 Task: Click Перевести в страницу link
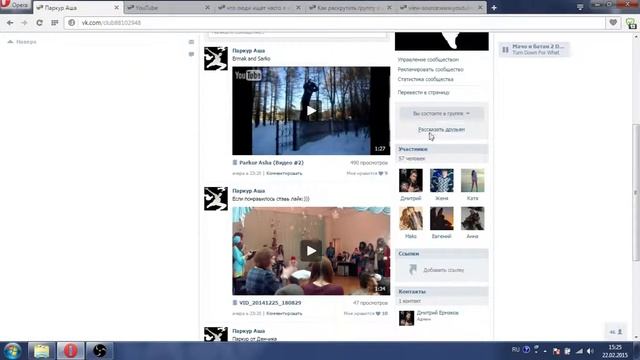[x=423, y=93]
